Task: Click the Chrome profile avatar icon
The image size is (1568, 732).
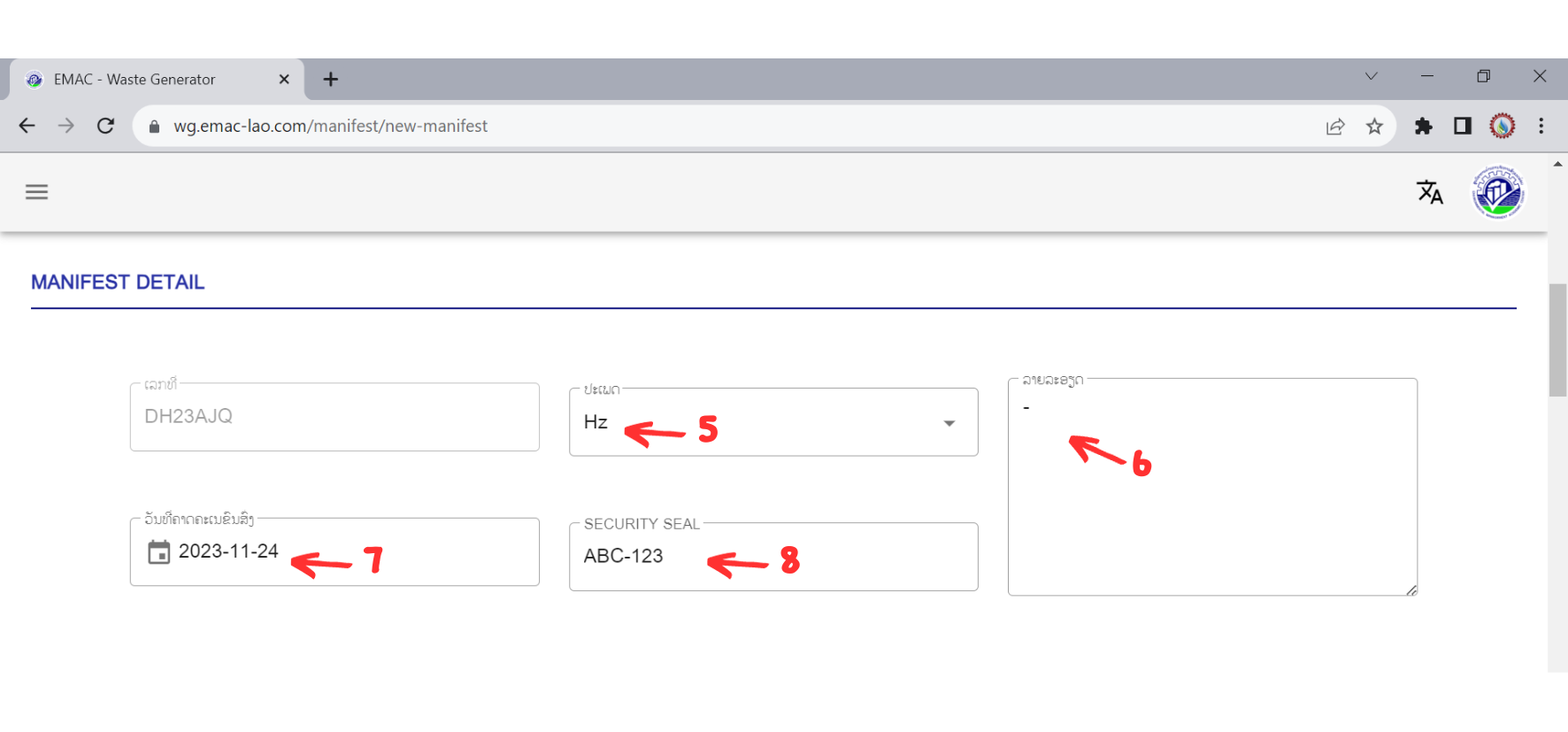Action: click(1502, 126)
